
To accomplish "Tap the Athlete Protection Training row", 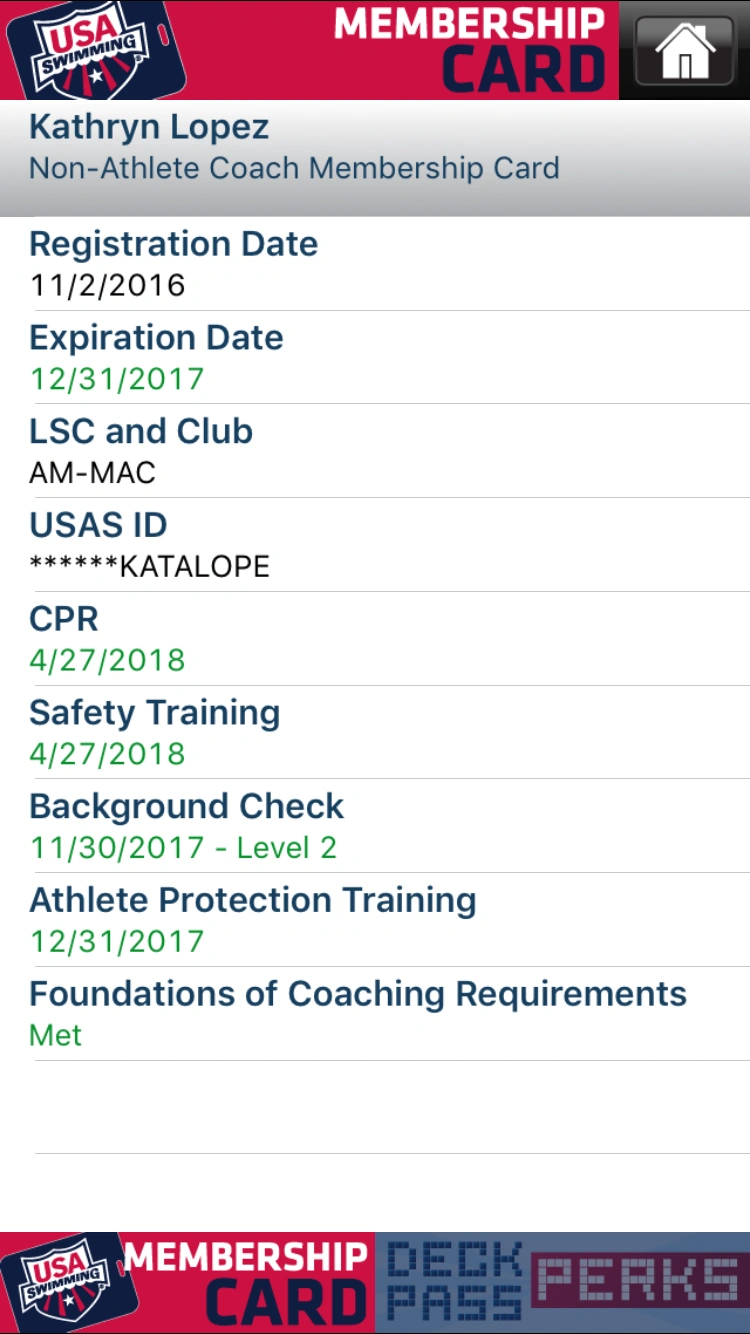I will 375,920.
